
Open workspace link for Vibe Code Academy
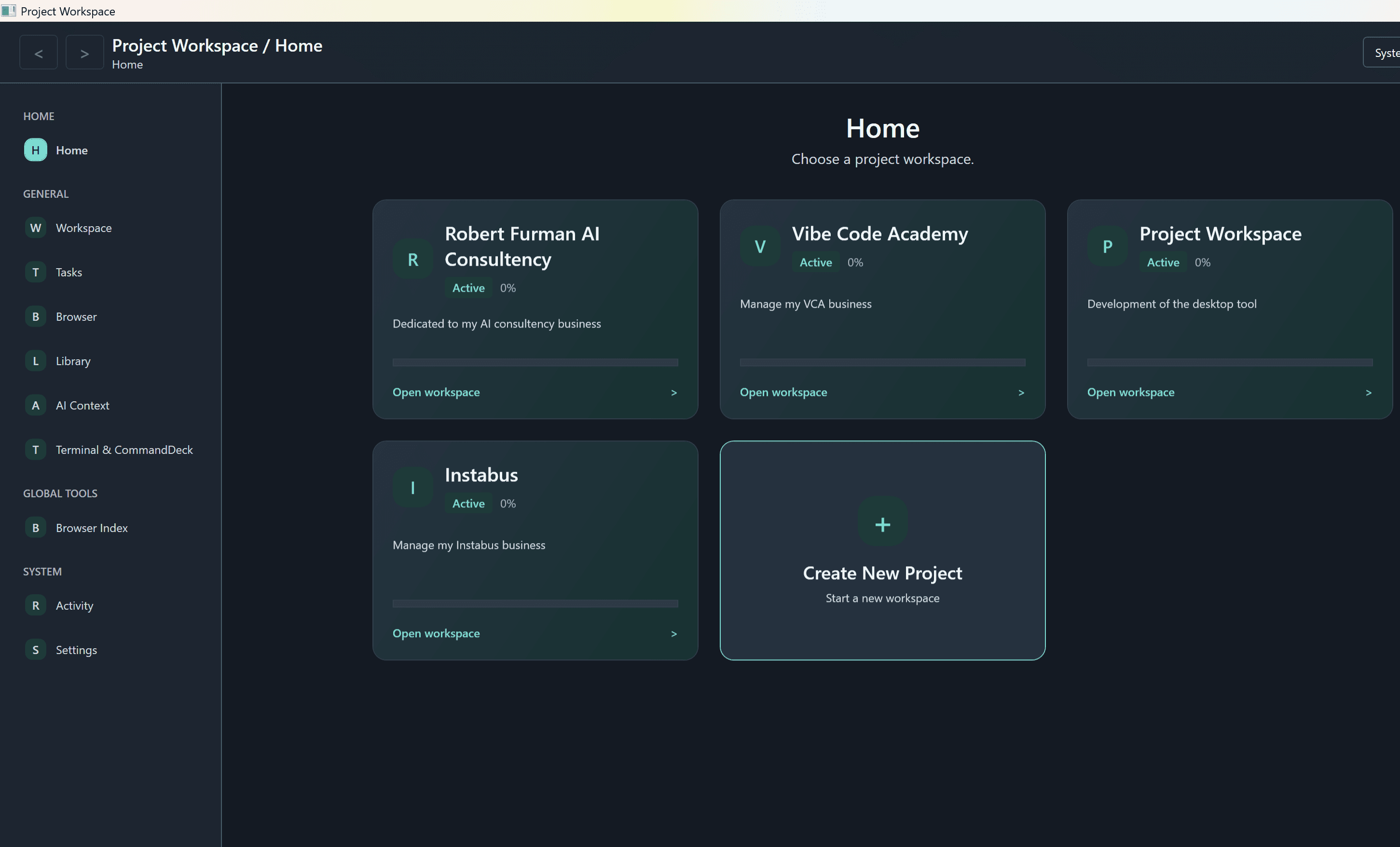pyautogui.click(x=783, y=392)
